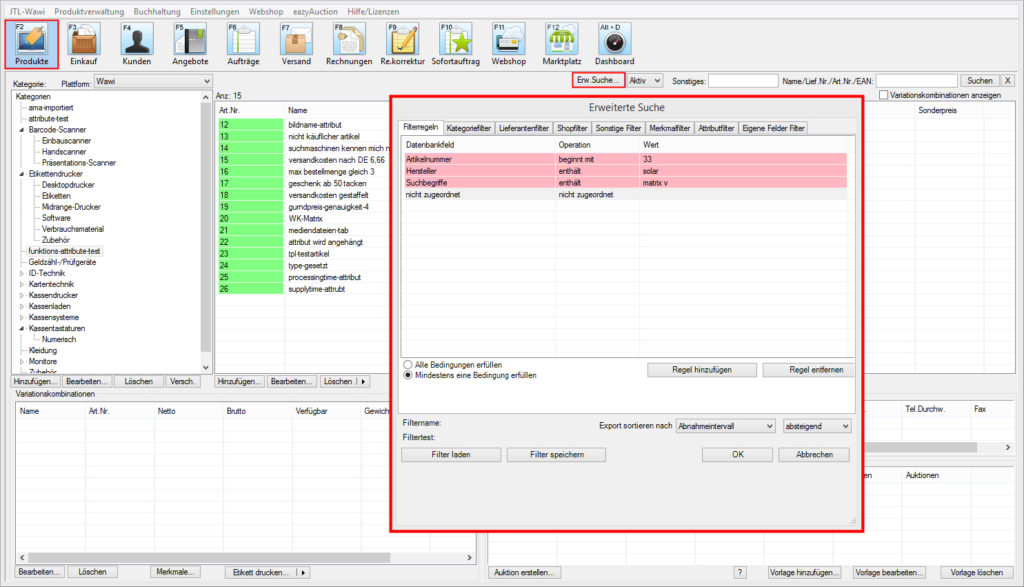Click the Name/Lief.Nr./Art.Nr./EAN search field
Image resolution: width=1024 pixels, height=587 pixels.
(x=916, y=80)
